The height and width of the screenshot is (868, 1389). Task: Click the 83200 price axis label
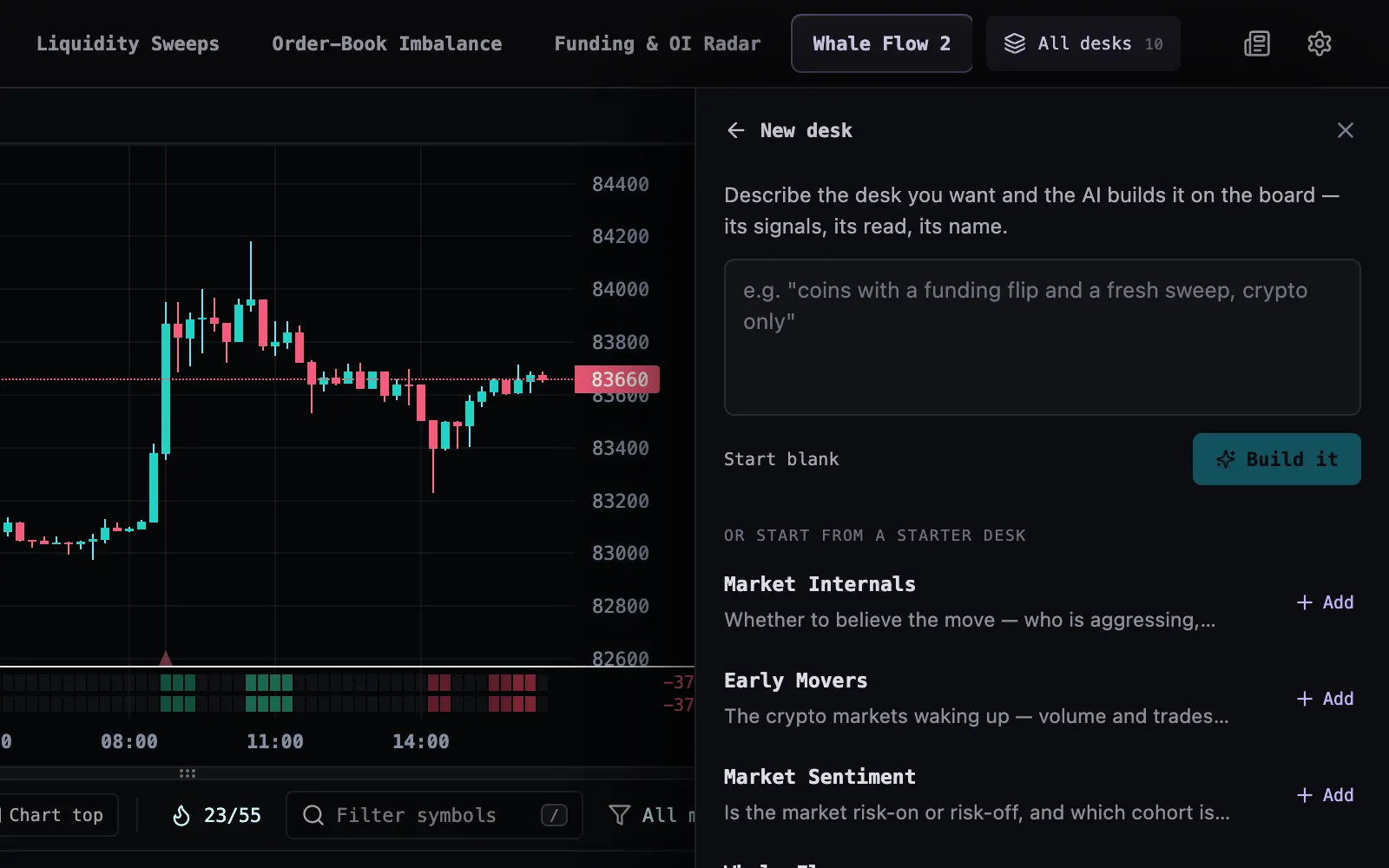(620, 501)
